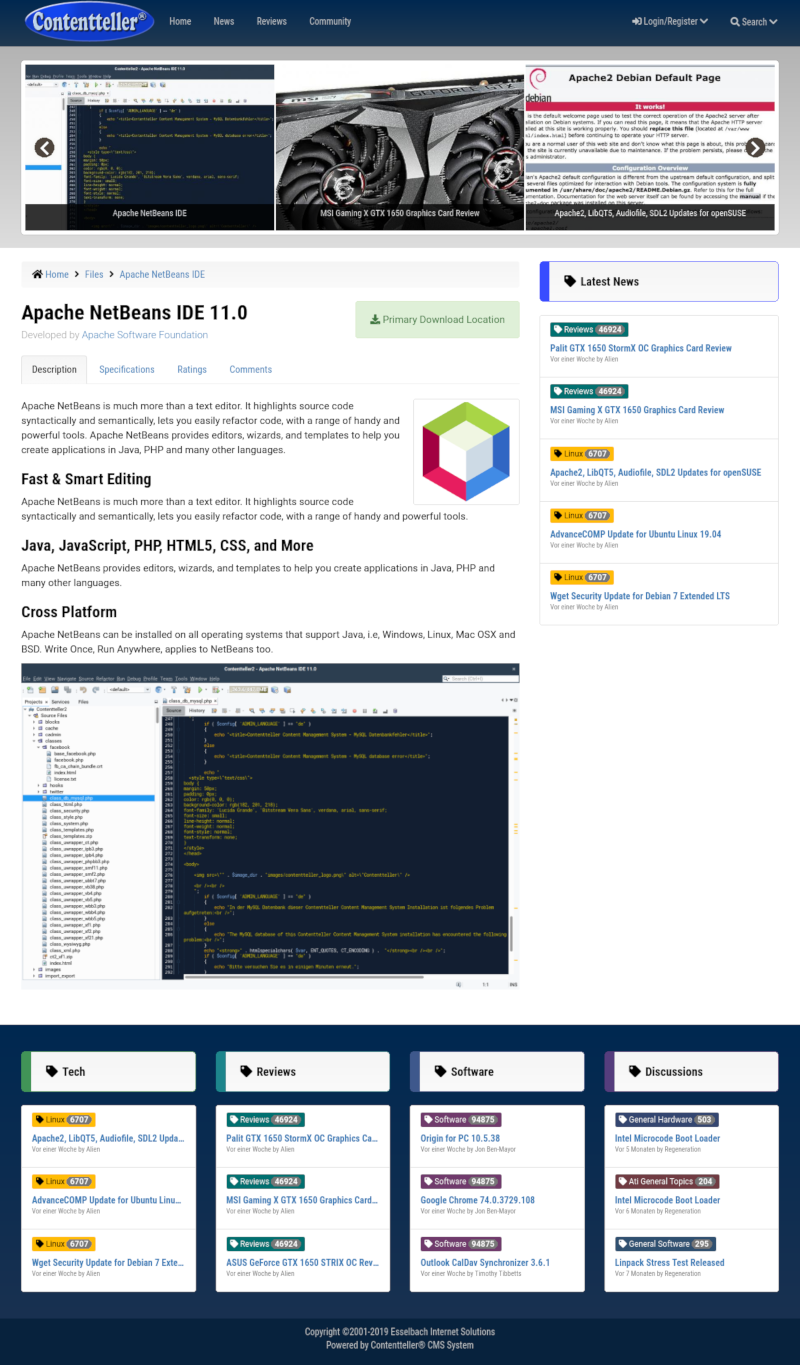The width and height of the screenshot is (800, 1365).
Task: Open MSI Gaming X review in Latest News
Action: pos(637,410)
